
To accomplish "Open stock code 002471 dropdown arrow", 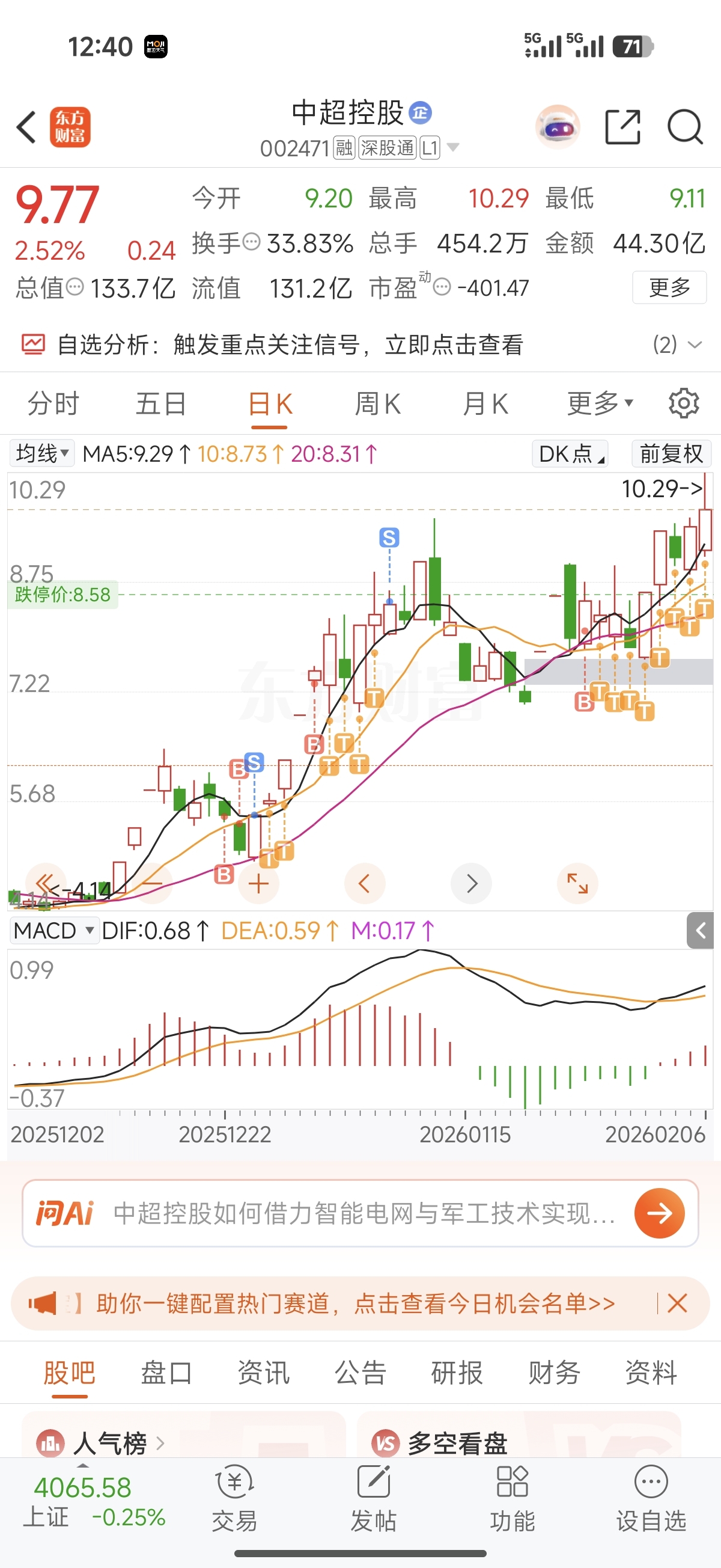I will 453,147.
